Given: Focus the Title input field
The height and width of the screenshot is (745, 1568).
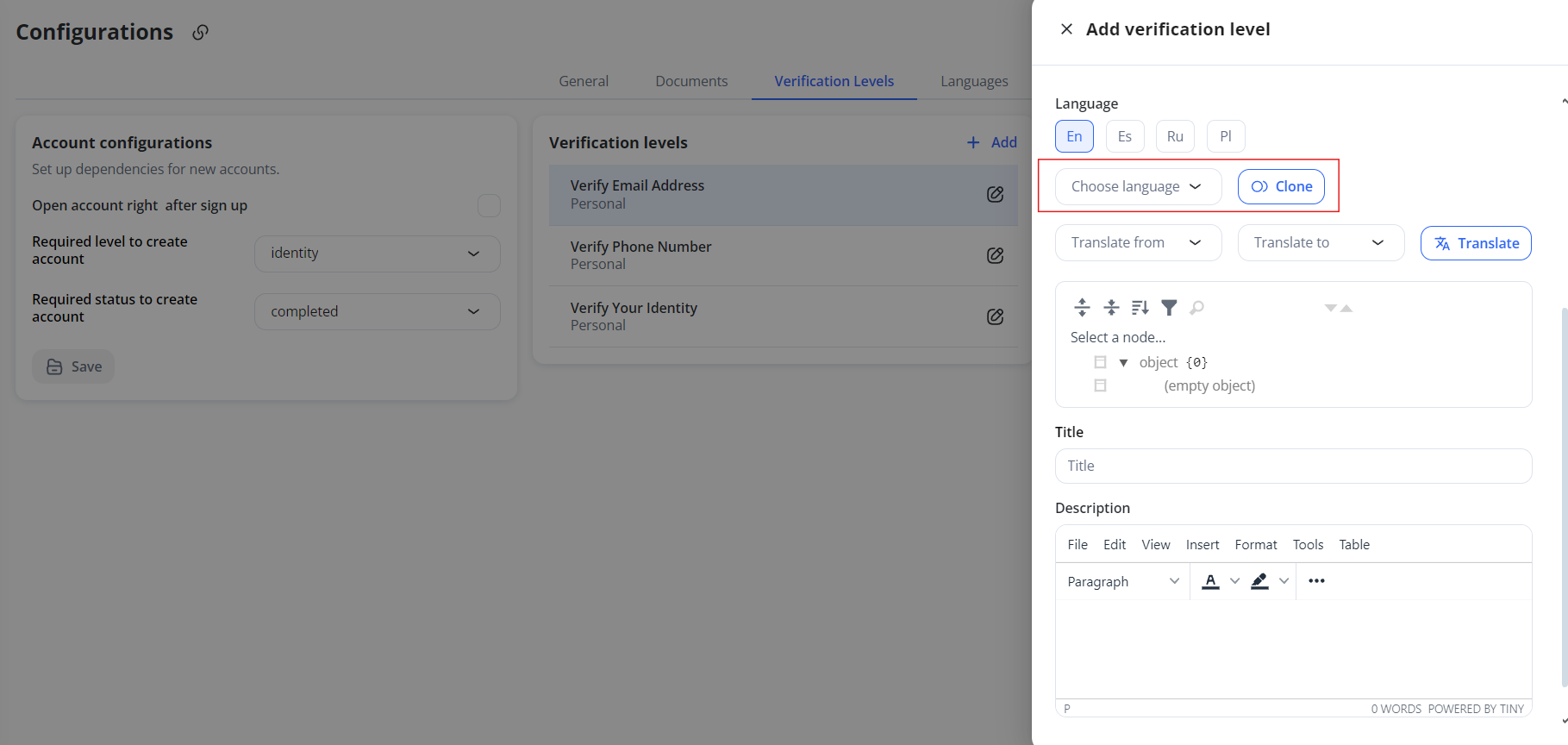Looking at the screenshot, I should (x=1293, y=466).
